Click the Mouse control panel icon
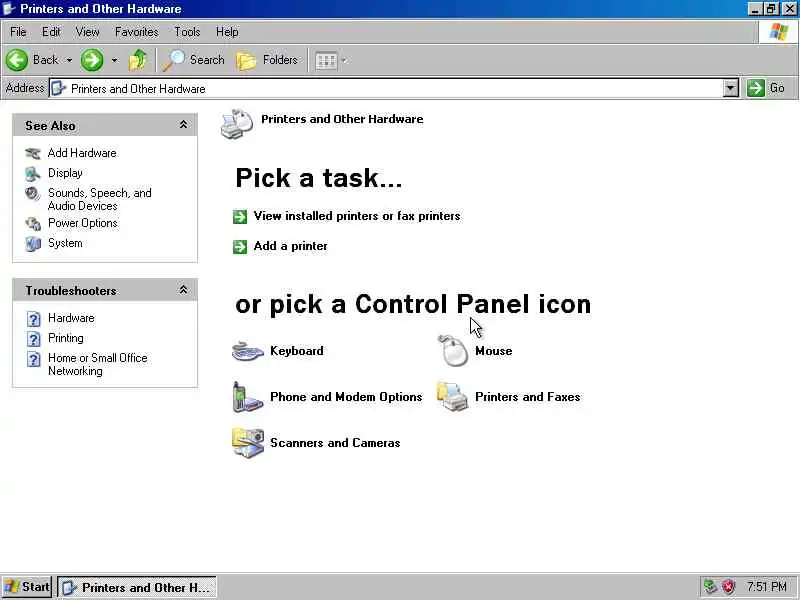The height and width of the screenshot is (600, 800). click(453, 351)
